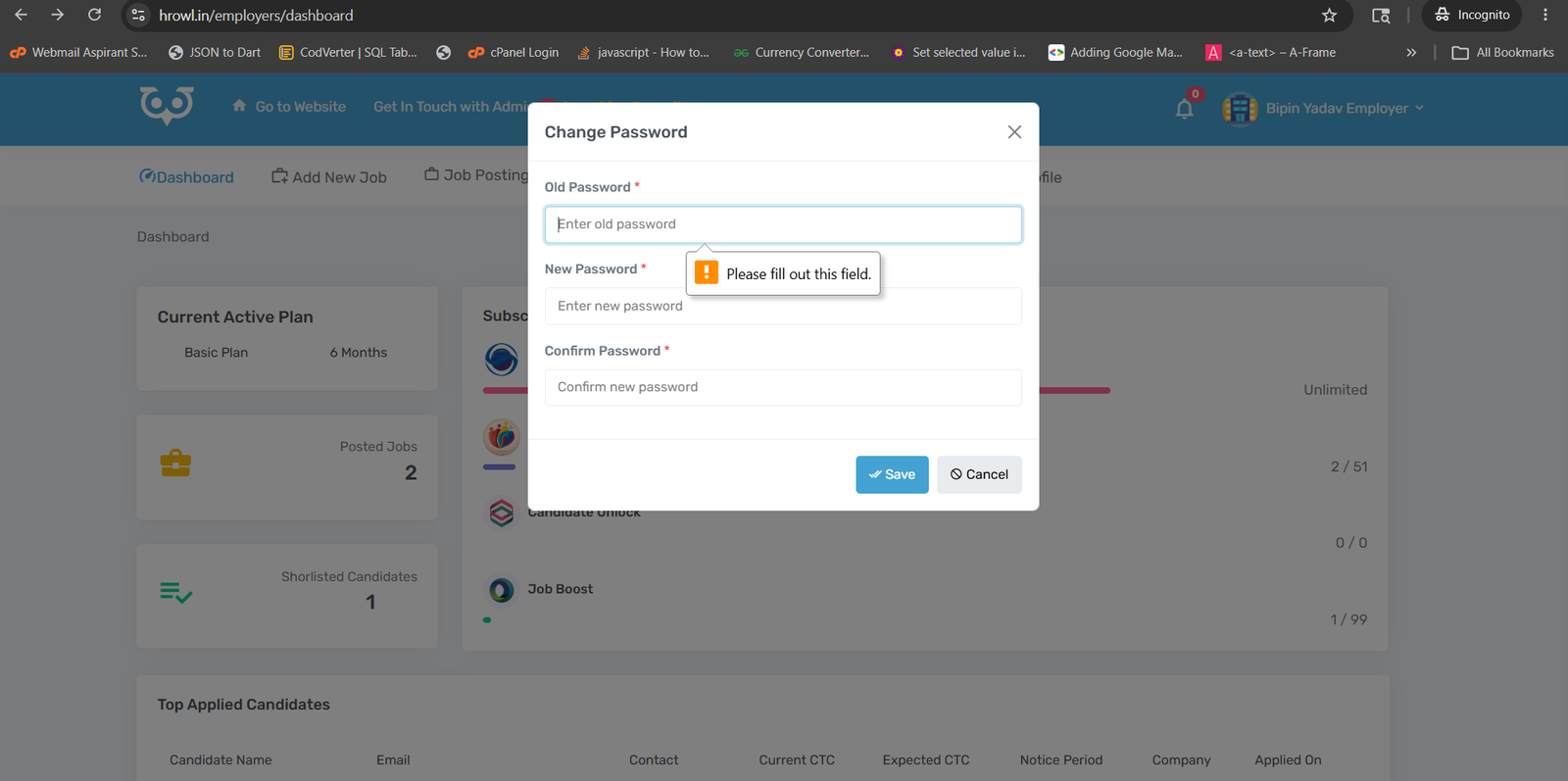The image size is (1568, 781).
Task: Open the Add New Job tab
Action: pos(329,177)
